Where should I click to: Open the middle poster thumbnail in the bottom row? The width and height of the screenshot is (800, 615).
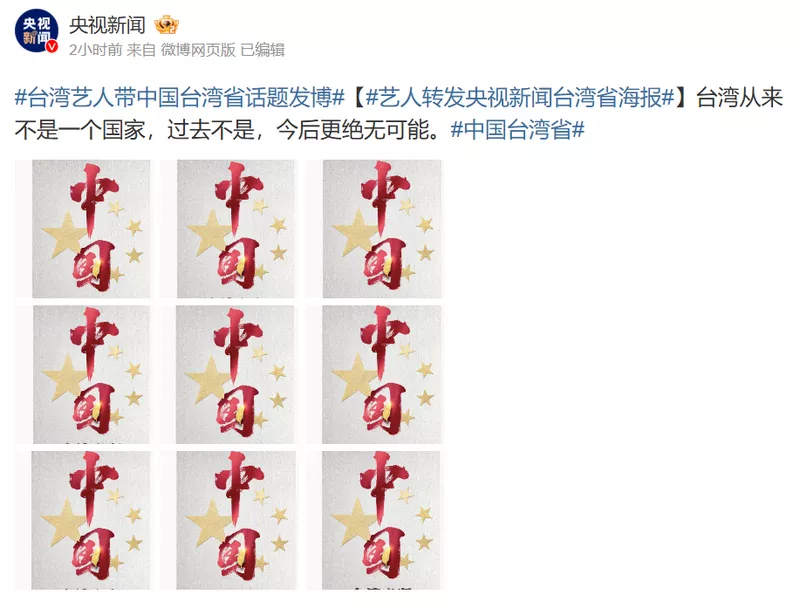[x=228, y=520]
